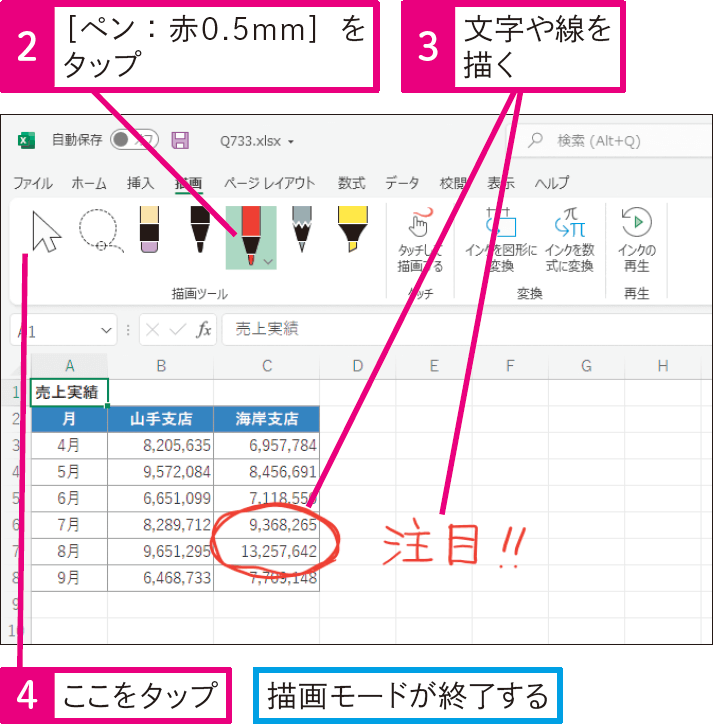Select column F header

[510, 366]
